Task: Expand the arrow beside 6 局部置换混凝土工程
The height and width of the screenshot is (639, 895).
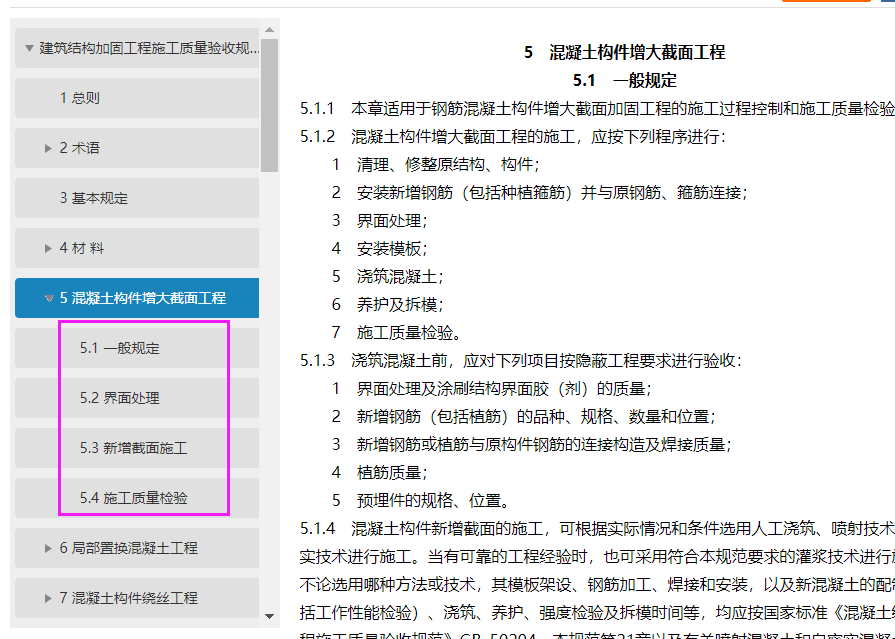Action: 48,548
